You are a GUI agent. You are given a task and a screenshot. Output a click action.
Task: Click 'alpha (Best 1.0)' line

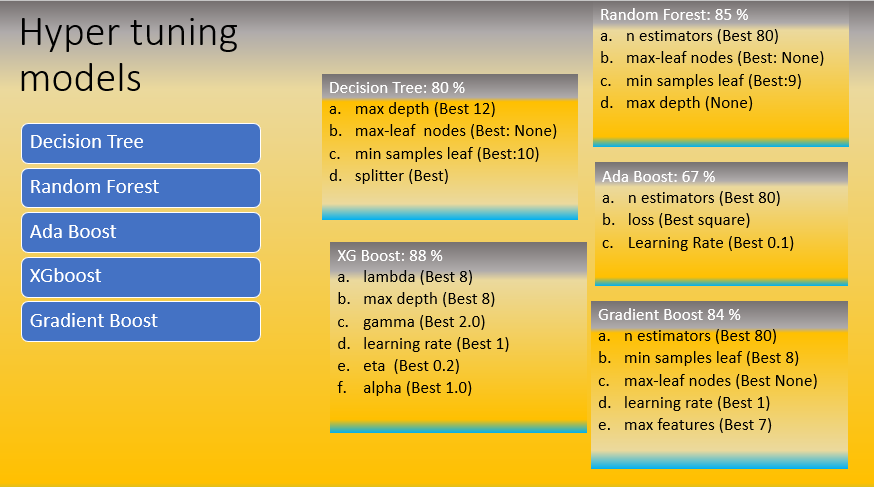(x=417, y=388)
